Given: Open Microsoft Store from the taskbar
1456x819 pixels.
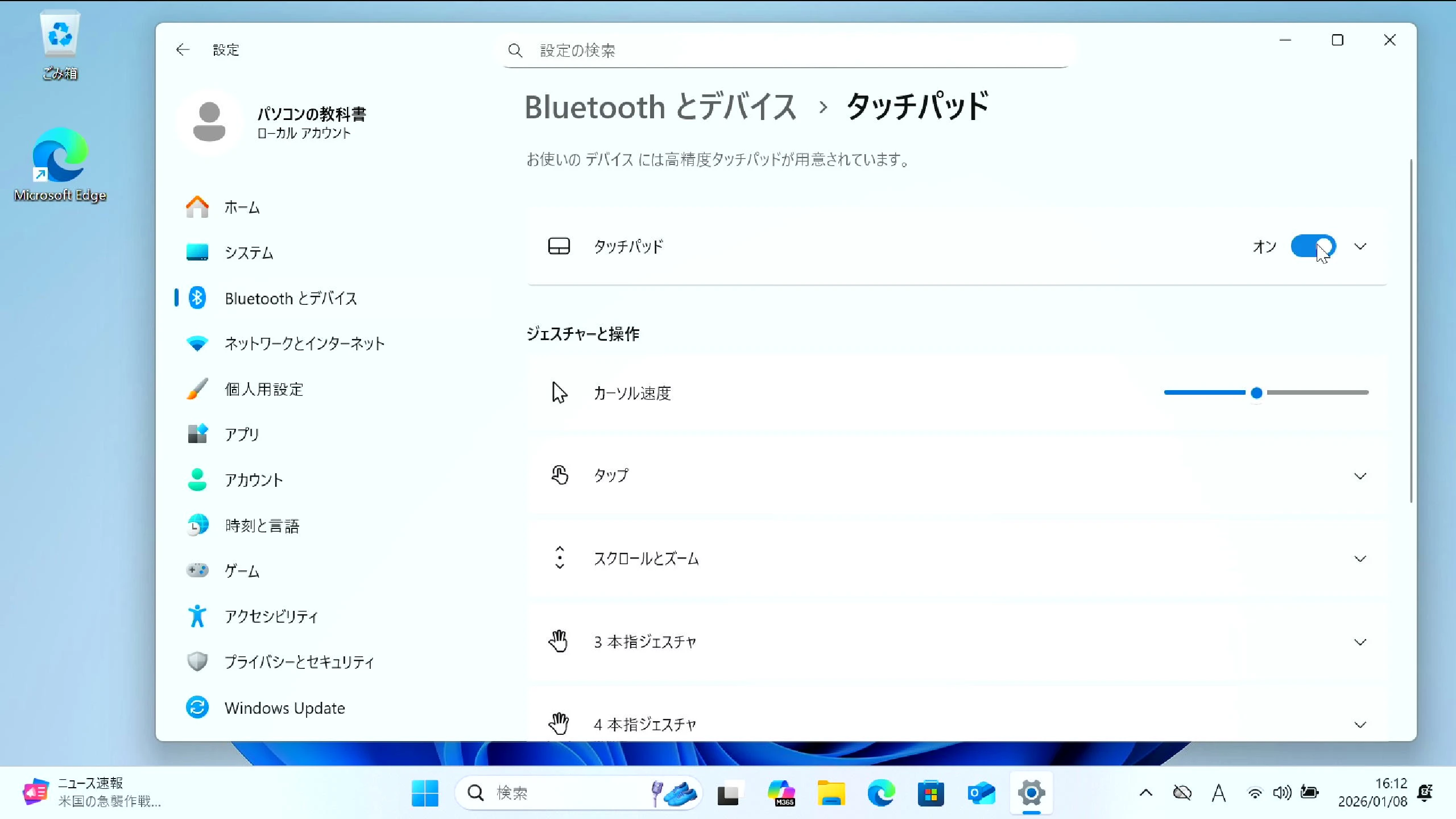Looking at the screenshot, I should click(930, 793).
